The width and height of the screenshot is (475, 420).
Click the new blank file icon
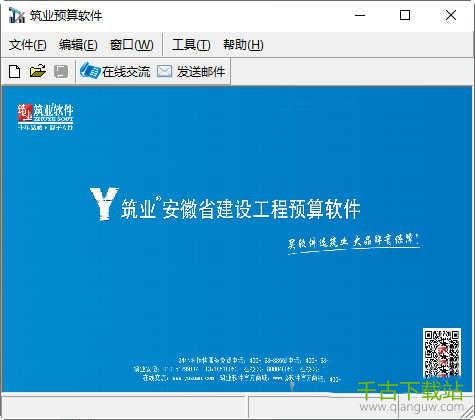pos(15,71)
